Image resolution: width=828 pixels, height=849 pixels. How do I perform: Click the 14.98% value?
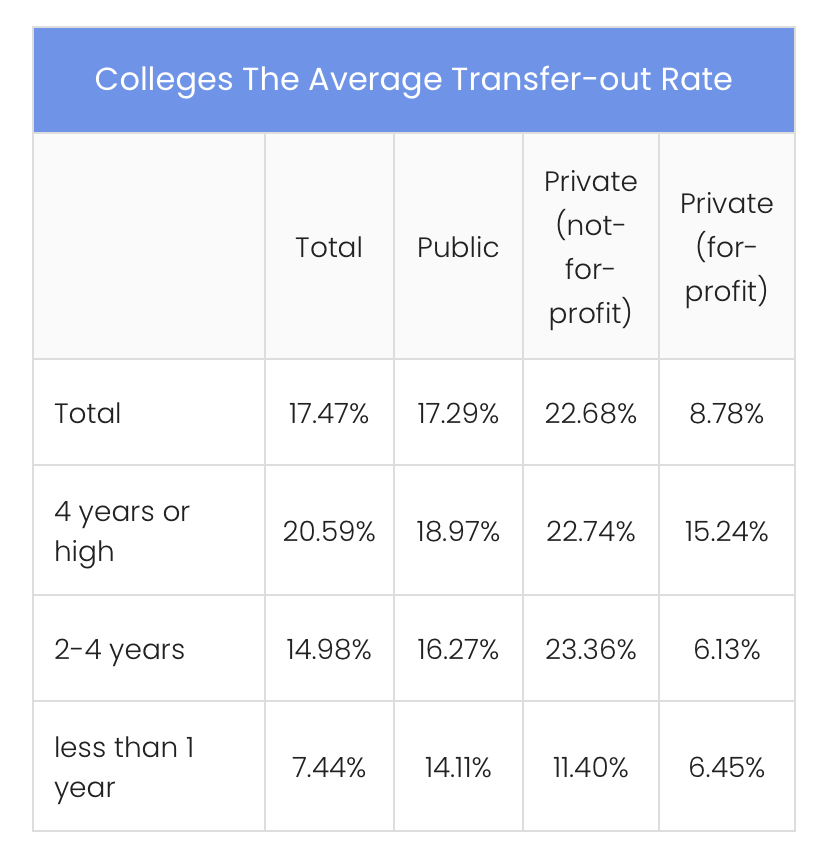coord(329,649)
